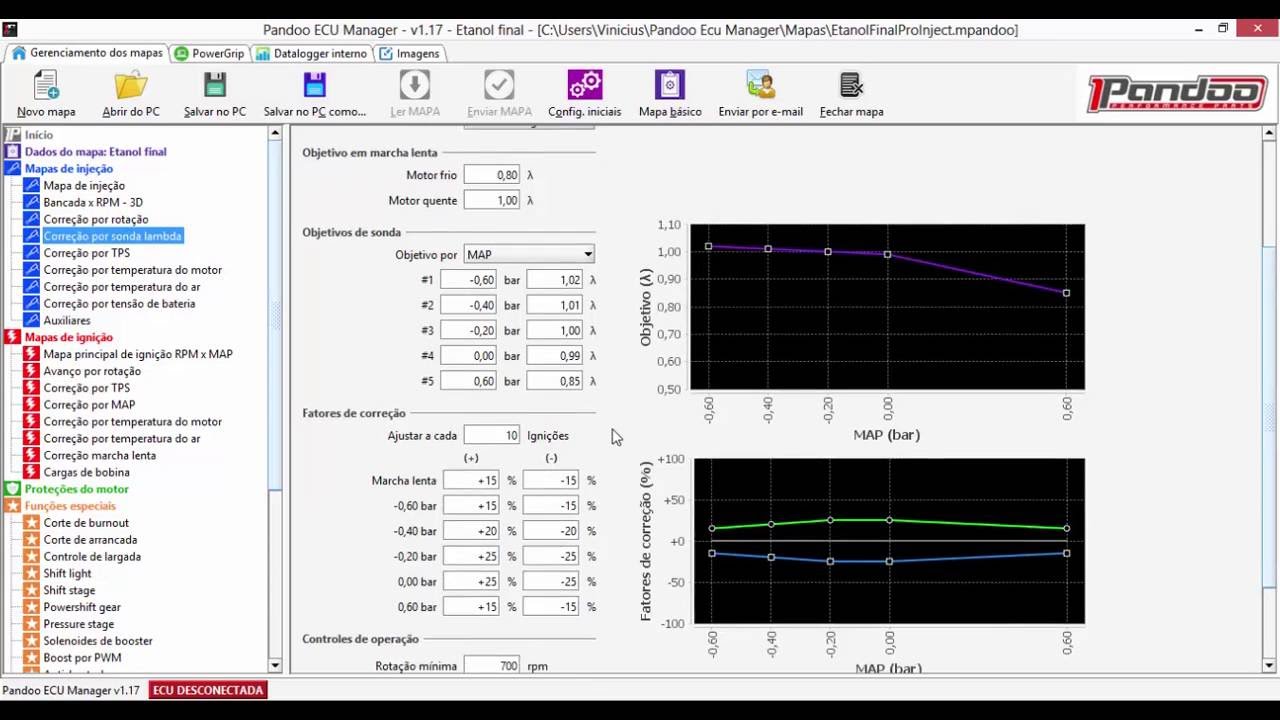Click ECU DESCONECTADA status indicator
Viewport: 1280px width, 720px height.
click(x=208, y=690)
